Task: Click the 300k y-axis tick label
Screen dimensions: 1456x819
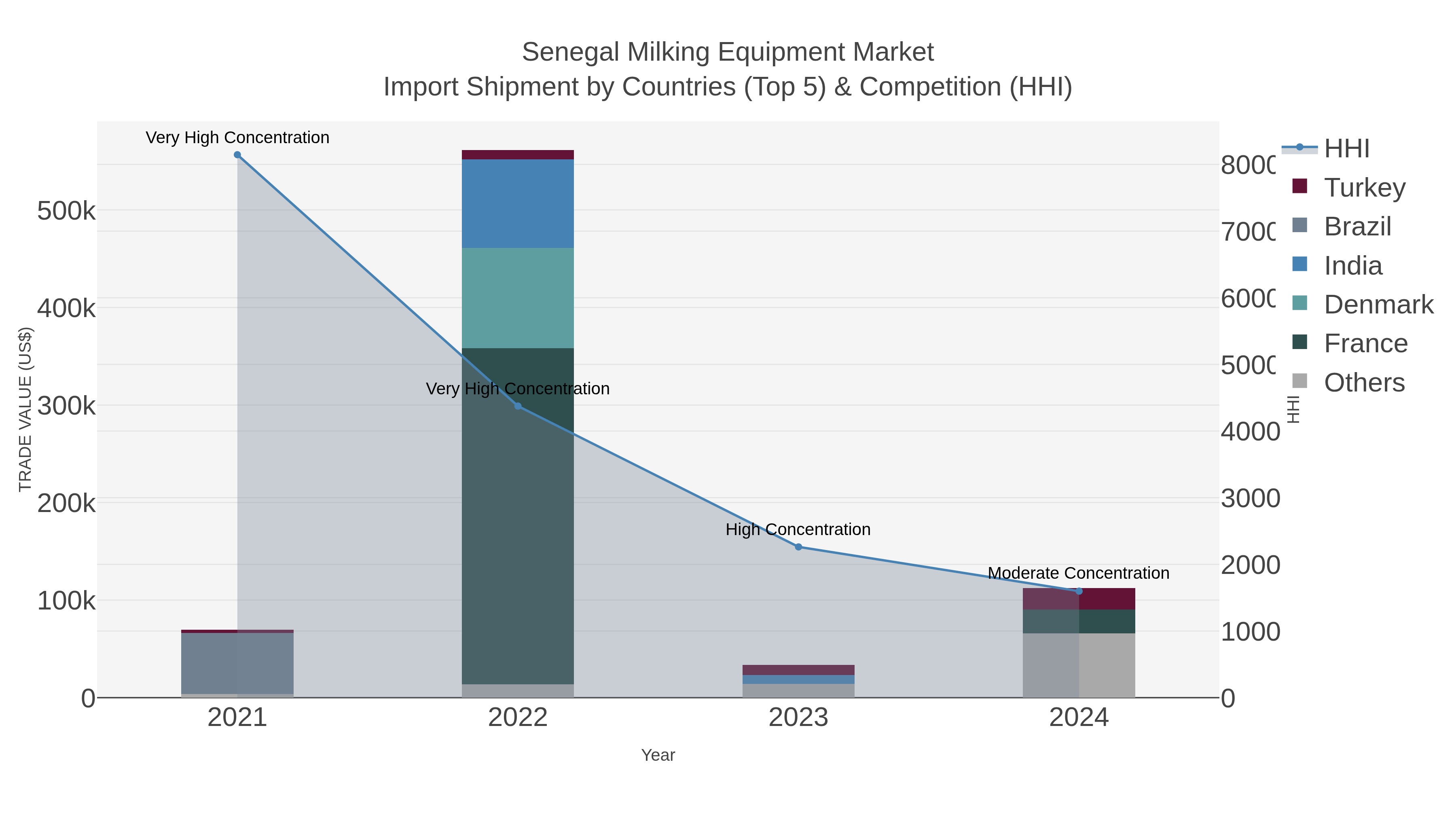Action: coord(66,406)
